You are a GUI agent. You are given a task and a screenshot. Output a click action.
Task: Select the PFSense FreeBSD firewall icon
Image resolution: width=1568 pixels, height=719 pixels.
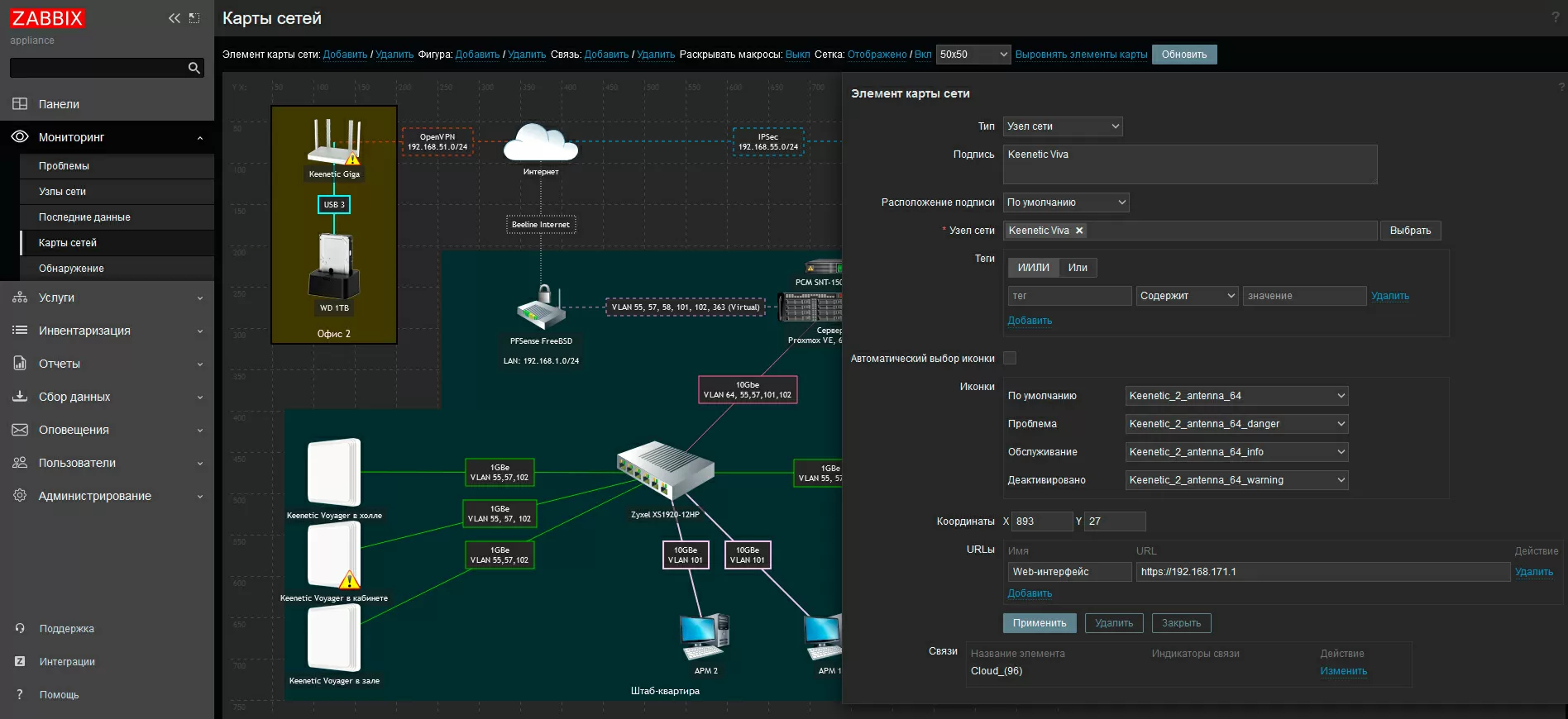(541, 308)
